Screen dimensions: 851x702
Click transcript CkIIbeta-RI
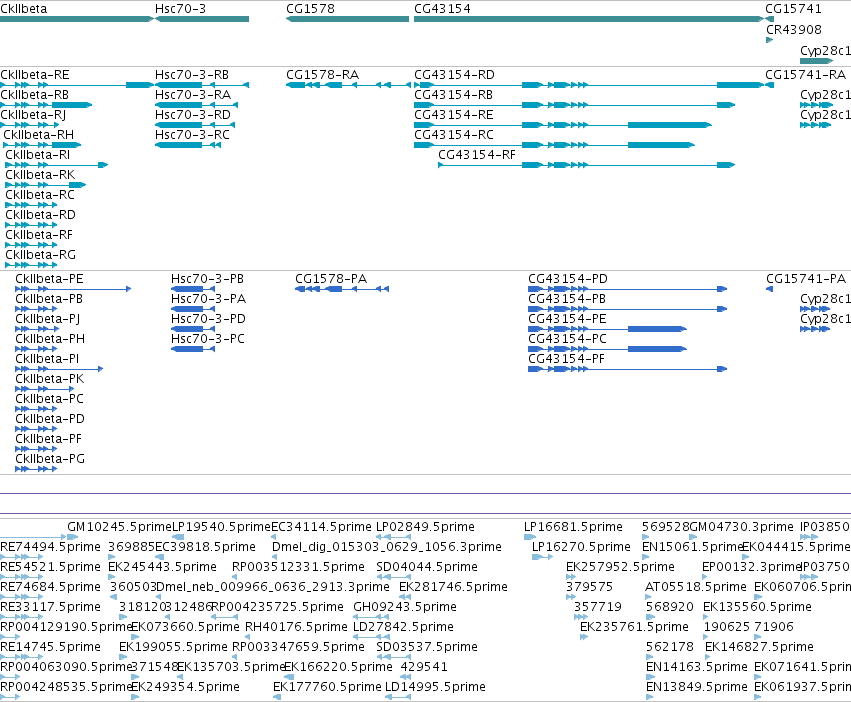pos(57,165)
